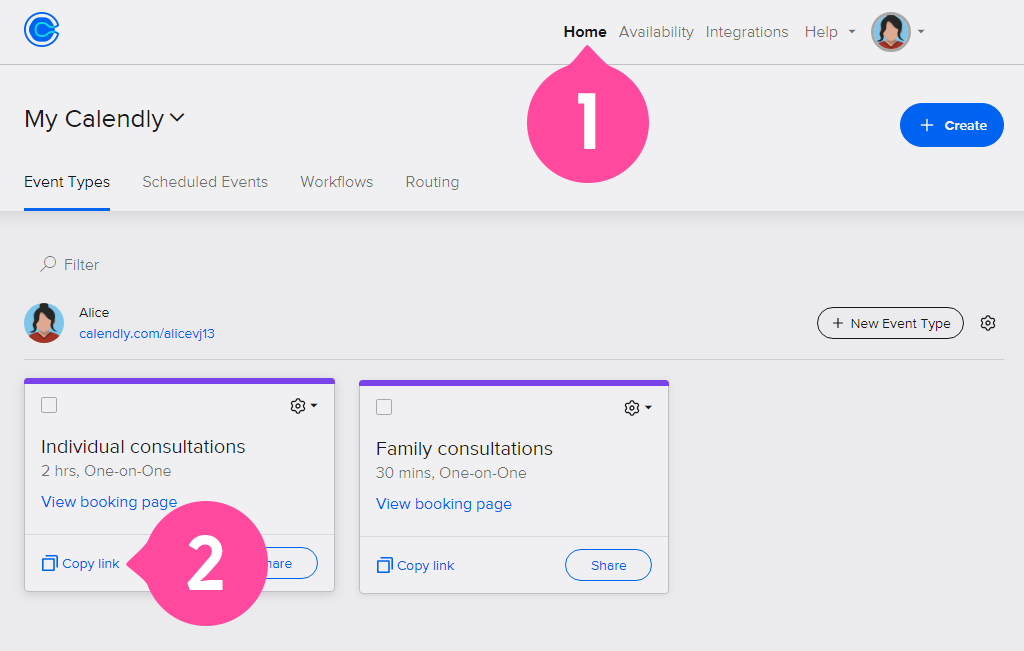The width and height of the screenshot is (1024, 651).
Task: Open the calendly.com/alicevj13 link
Action: click(147, 334)
